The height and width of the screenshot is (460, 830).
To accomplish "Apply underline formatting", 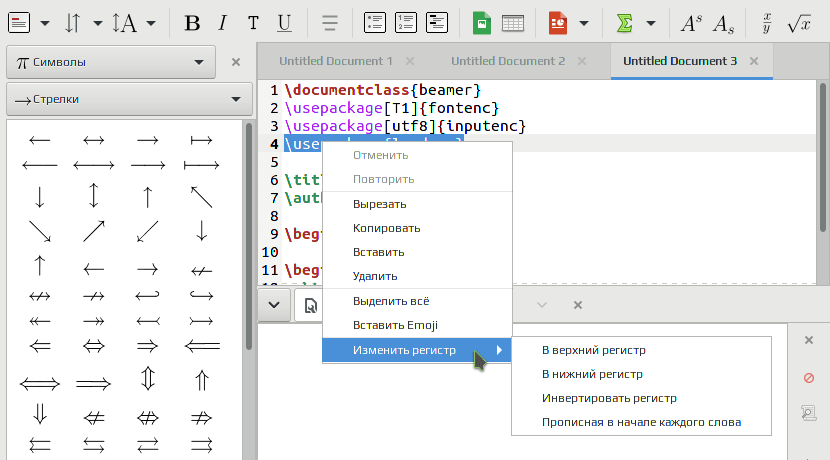I will 284,23.
